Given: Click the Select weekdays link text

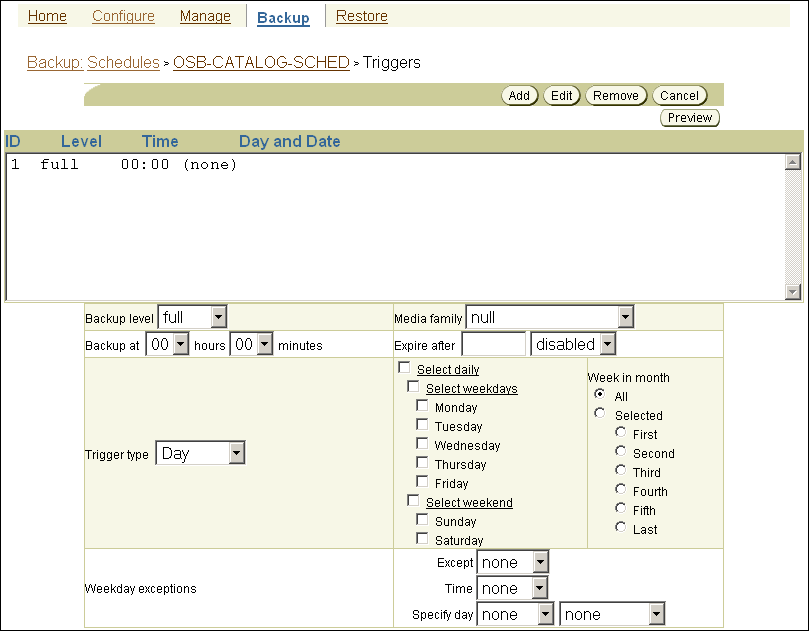Looking at the screenshot, I should [472, 389].
